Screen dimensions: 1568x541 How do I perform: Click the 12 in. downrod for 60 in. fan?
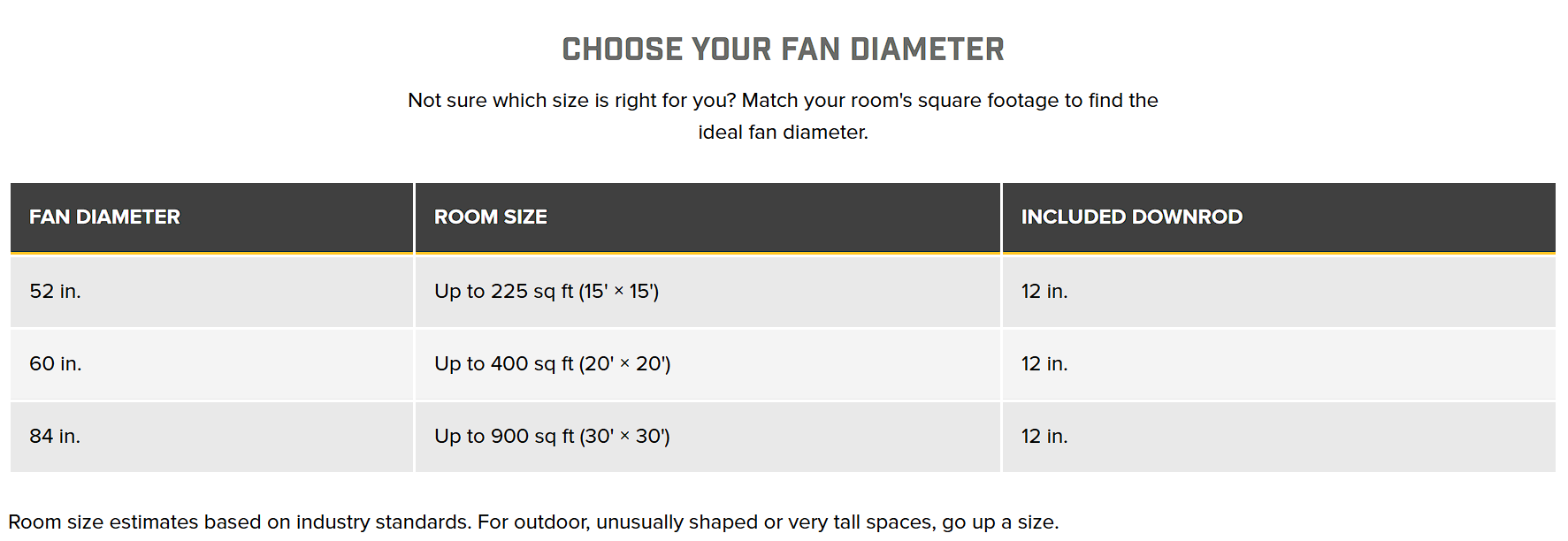tap(1279, 364)
